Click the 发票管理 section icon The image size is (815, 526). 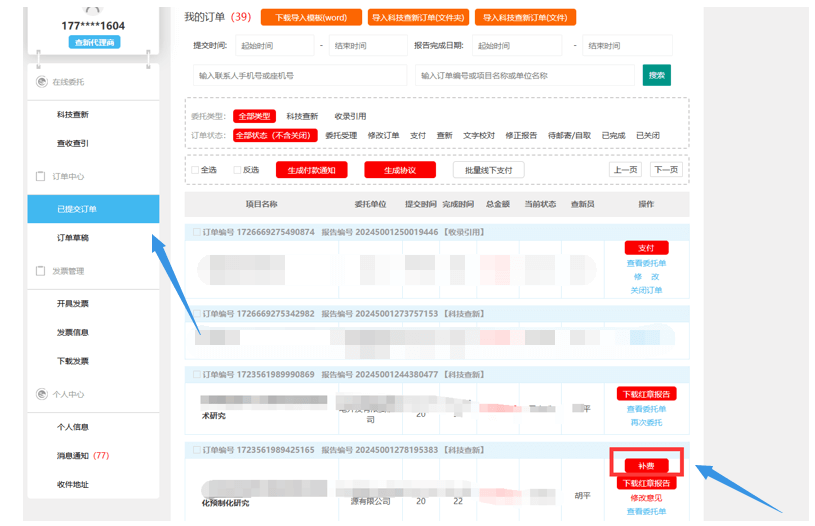coord(41,271)
